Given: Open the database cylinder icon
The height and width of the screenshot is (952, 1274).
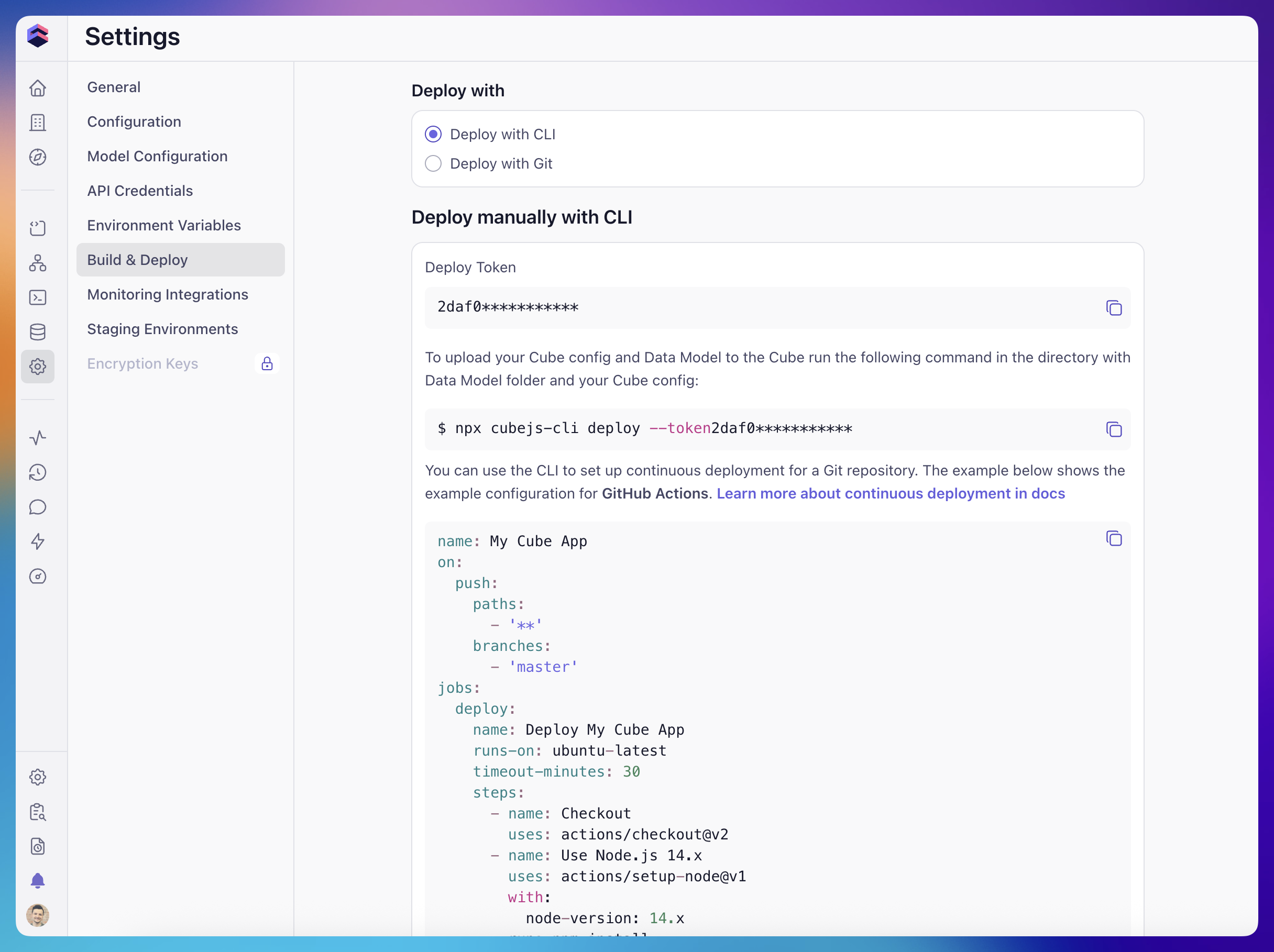Looking at the screenshot, I should point(38,332).
